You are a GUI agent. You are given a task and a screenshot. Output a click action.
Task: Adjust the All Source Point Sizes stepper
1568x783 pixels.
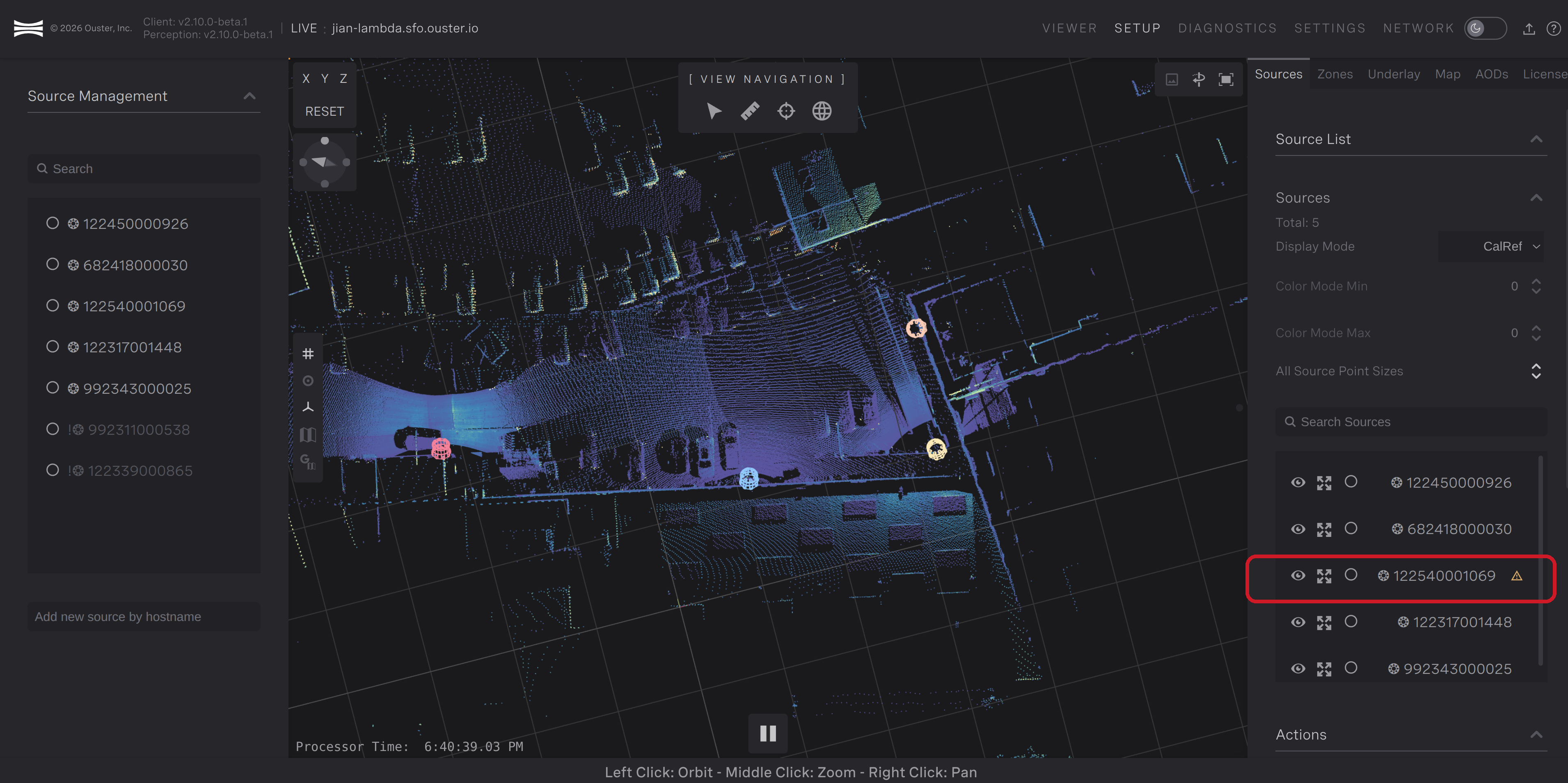coord(1536,371)
